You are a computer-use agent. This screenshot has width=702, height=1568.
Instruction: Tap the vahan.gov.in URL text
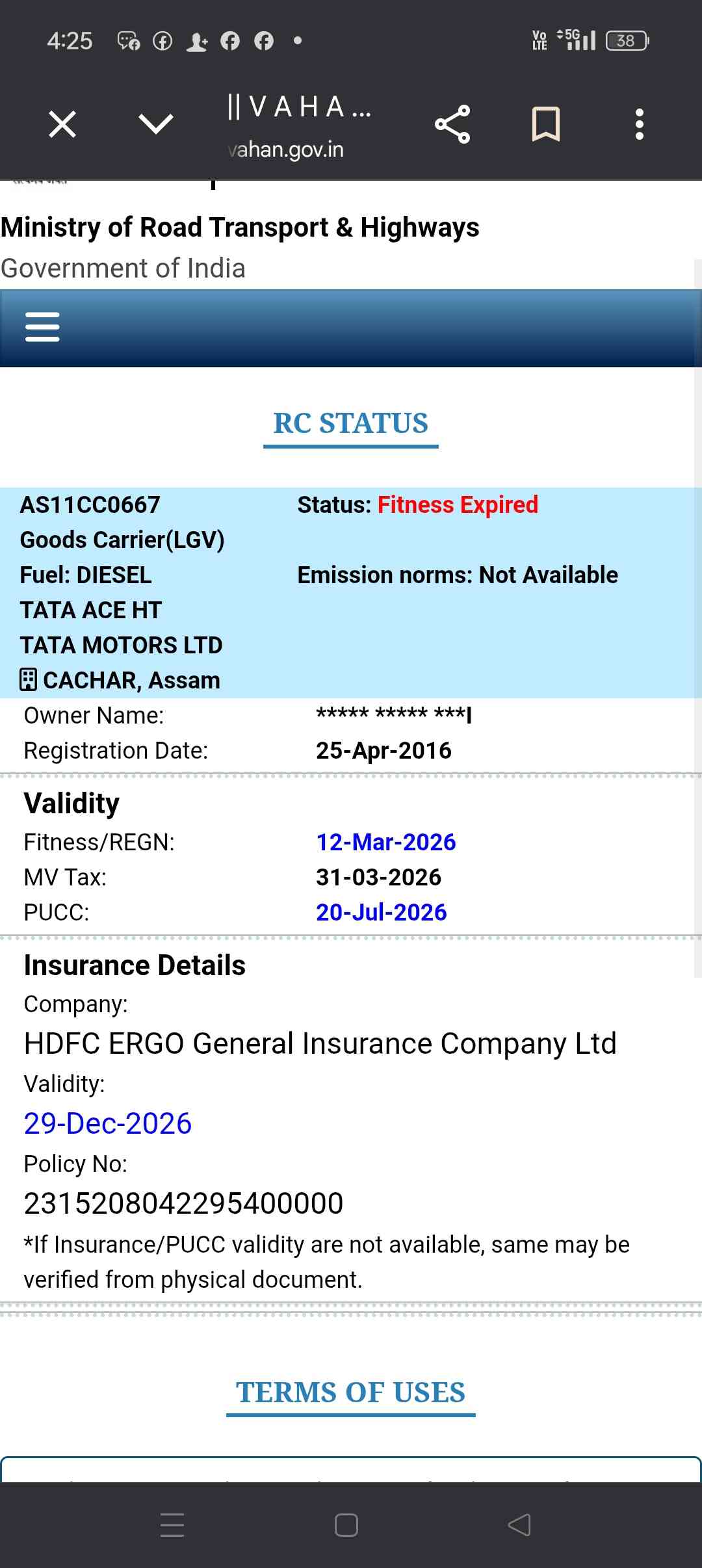tap(286, 150)
